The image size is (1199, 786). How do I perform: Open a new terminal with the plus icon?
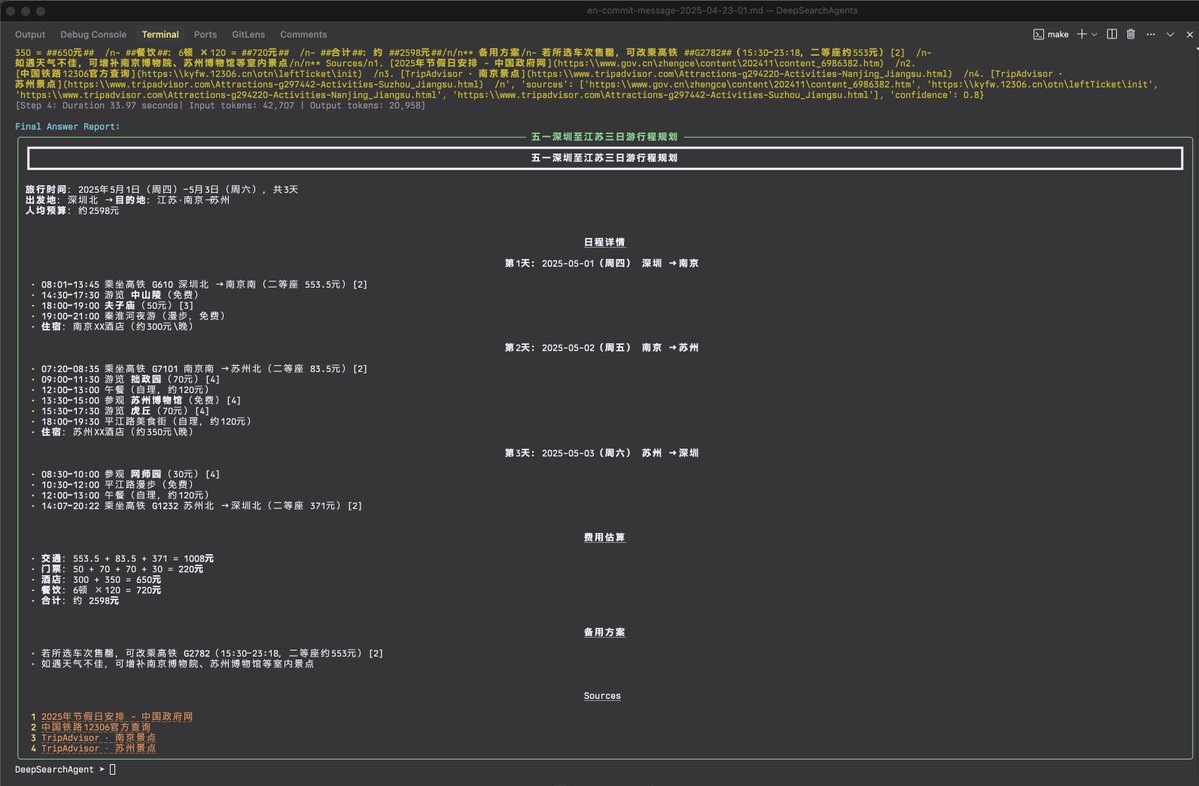[1082, 34]
